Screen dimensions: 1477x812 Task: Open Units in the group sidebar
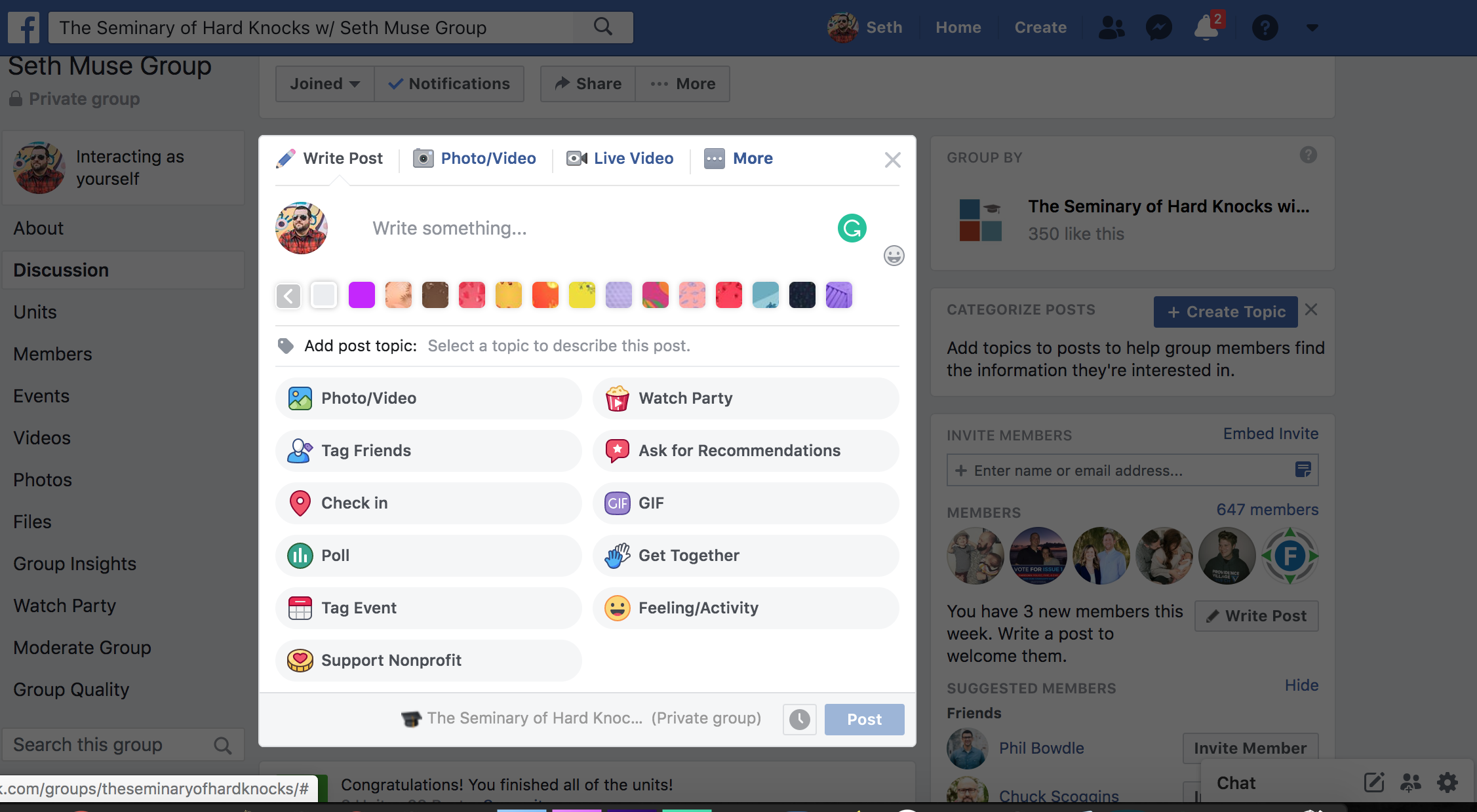click(x=35, y=313)
